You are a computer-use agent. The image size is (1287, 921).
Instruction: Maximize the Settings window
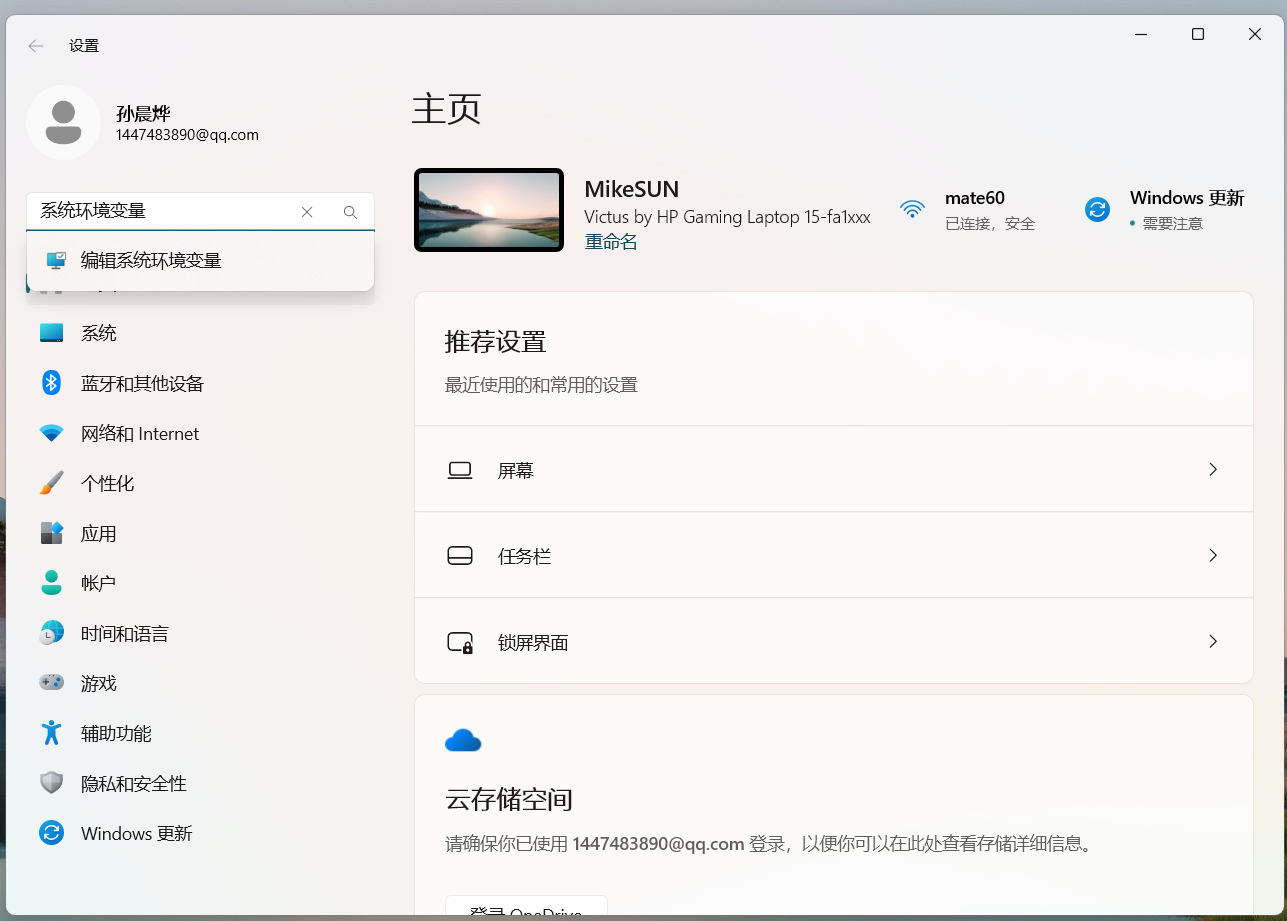click(1198, 34)
